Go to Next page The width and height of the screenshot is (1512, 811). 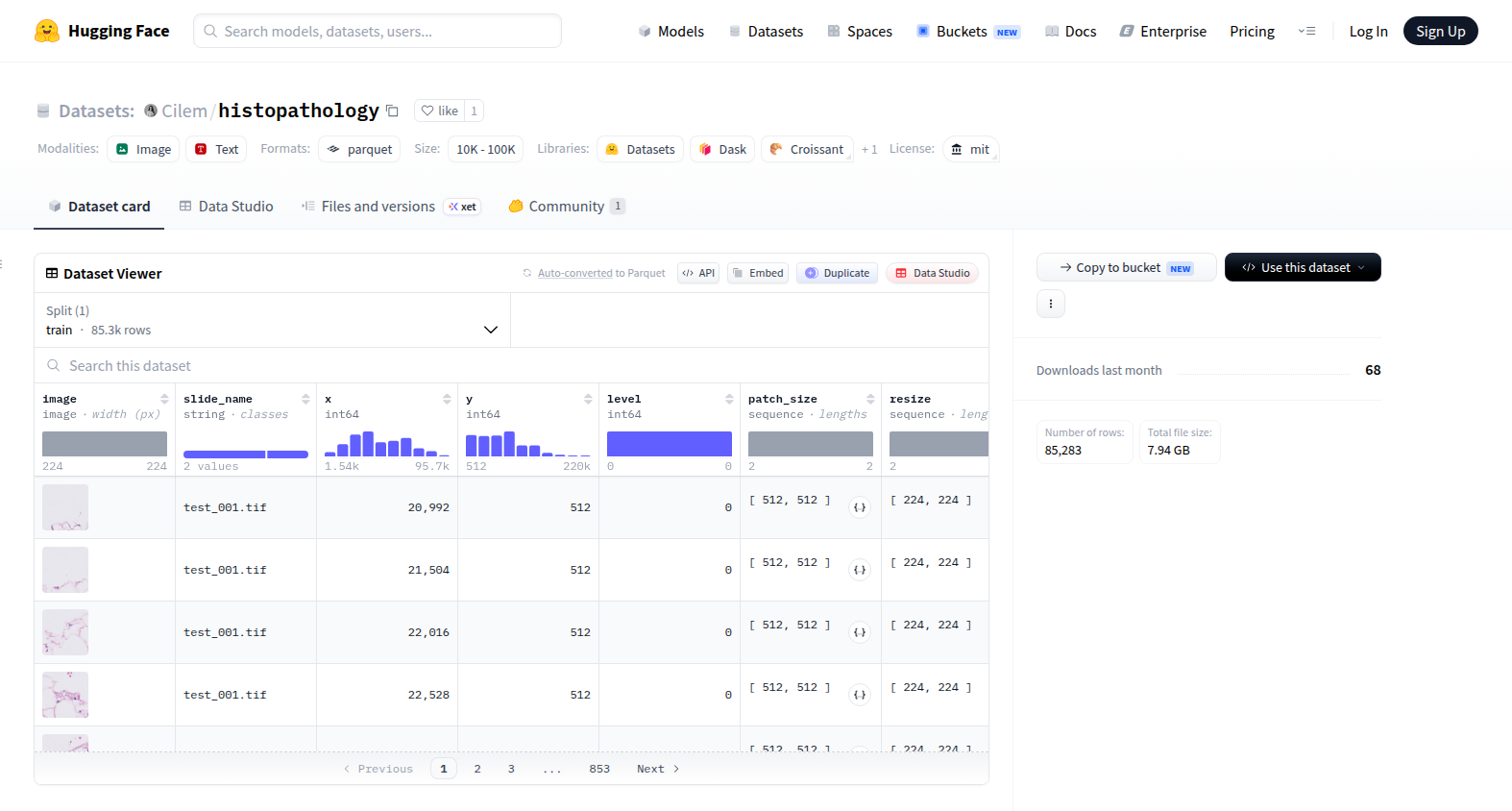(658, 769)
